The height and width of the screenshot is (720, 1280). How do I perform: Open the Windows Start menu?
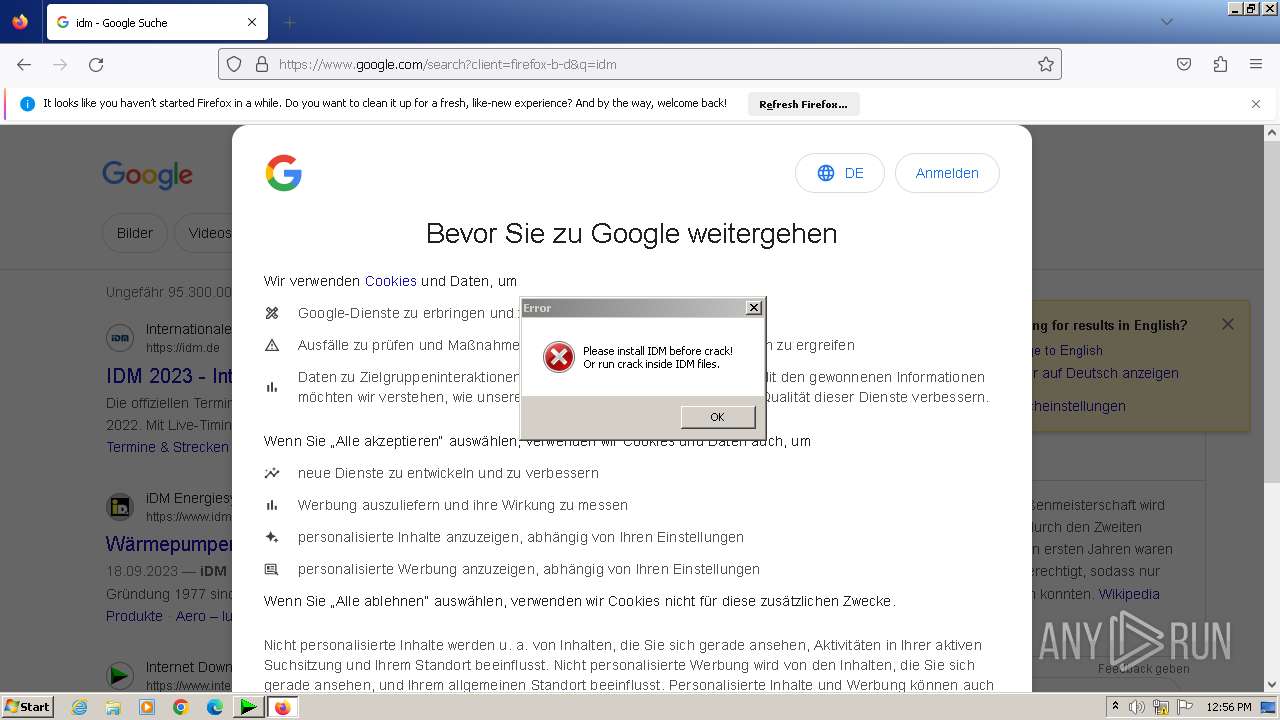pyautogui.click(x=27, y=706)
